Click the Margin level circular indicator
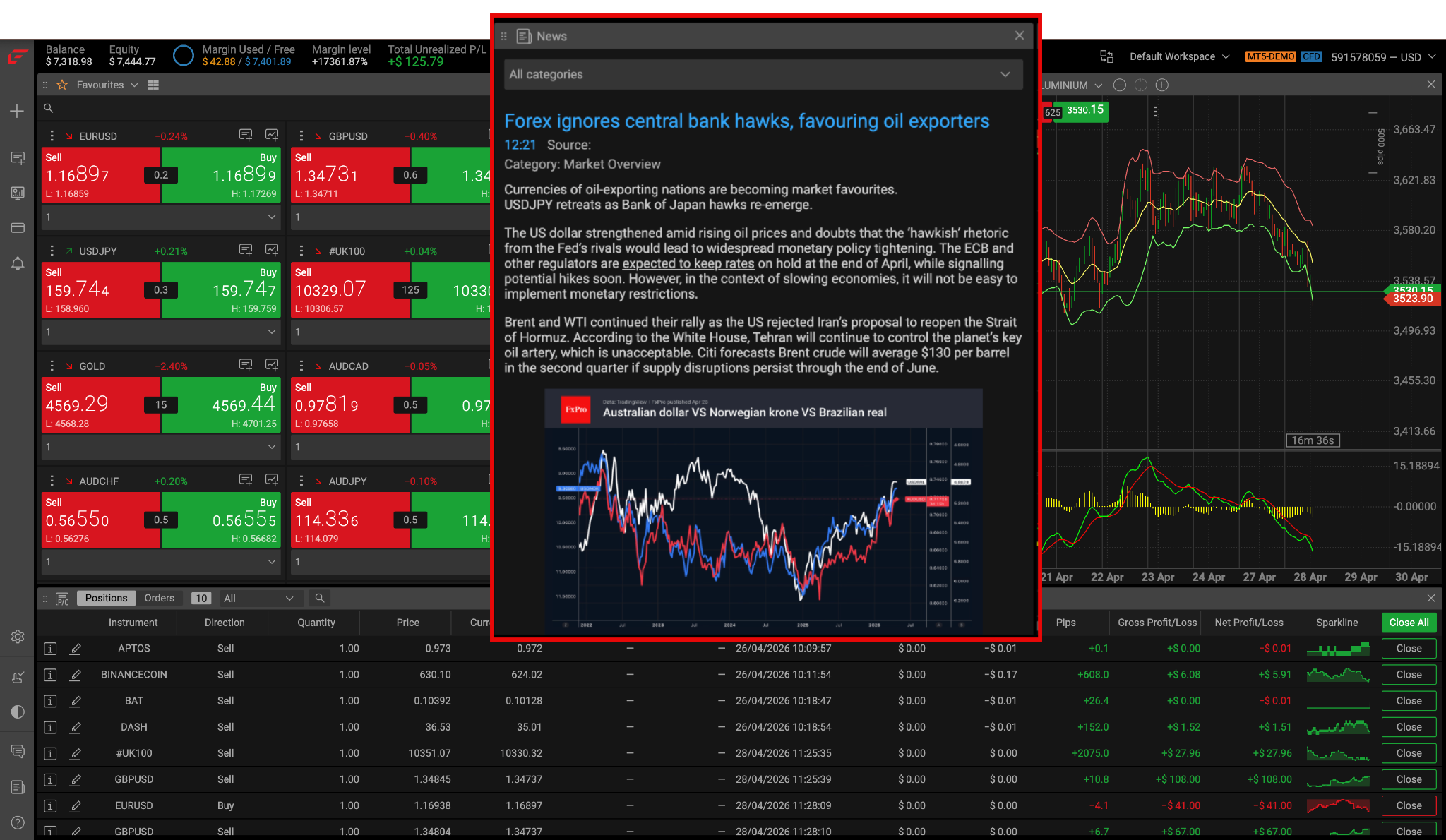The width and height of the screenshot is (1446, 840). click(x=184, y=56)
